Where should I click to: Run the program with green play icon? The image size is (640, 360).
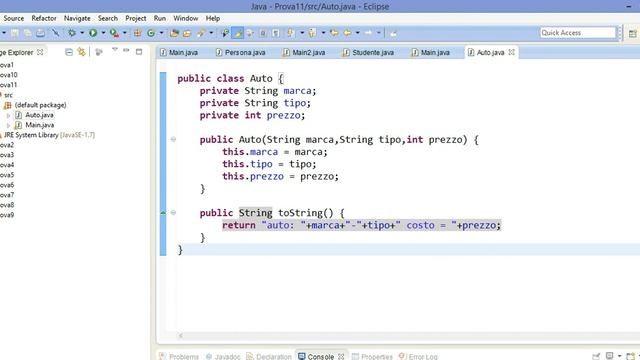93,33
